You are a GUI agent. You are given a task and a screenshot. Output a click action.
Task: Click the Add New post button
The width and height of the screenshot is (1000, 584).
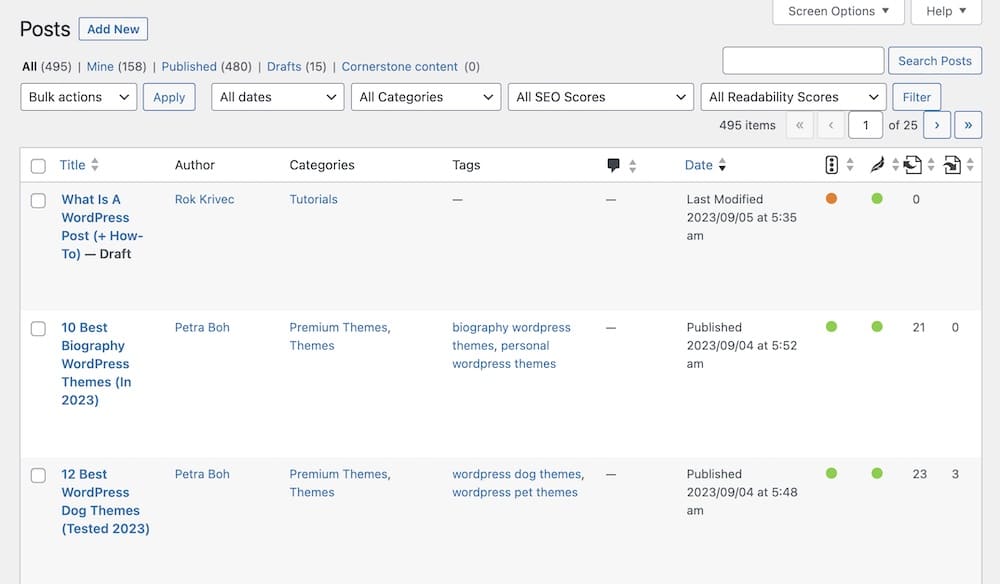tap(113, 29)
